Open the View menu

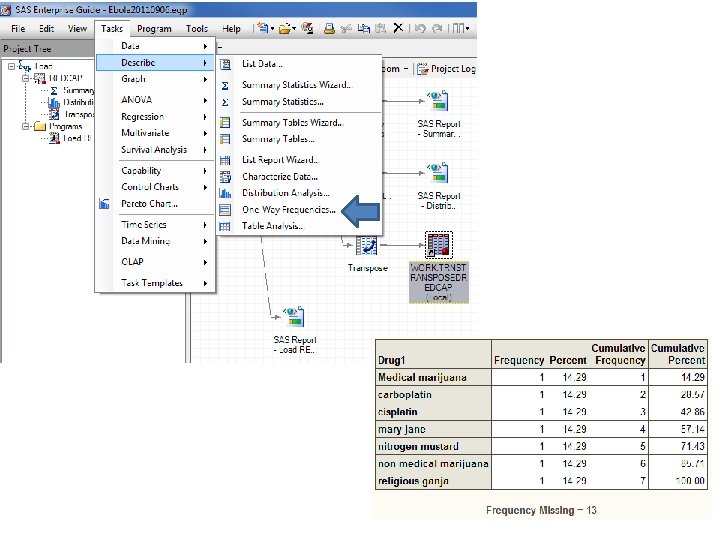(x=77, y=28)
